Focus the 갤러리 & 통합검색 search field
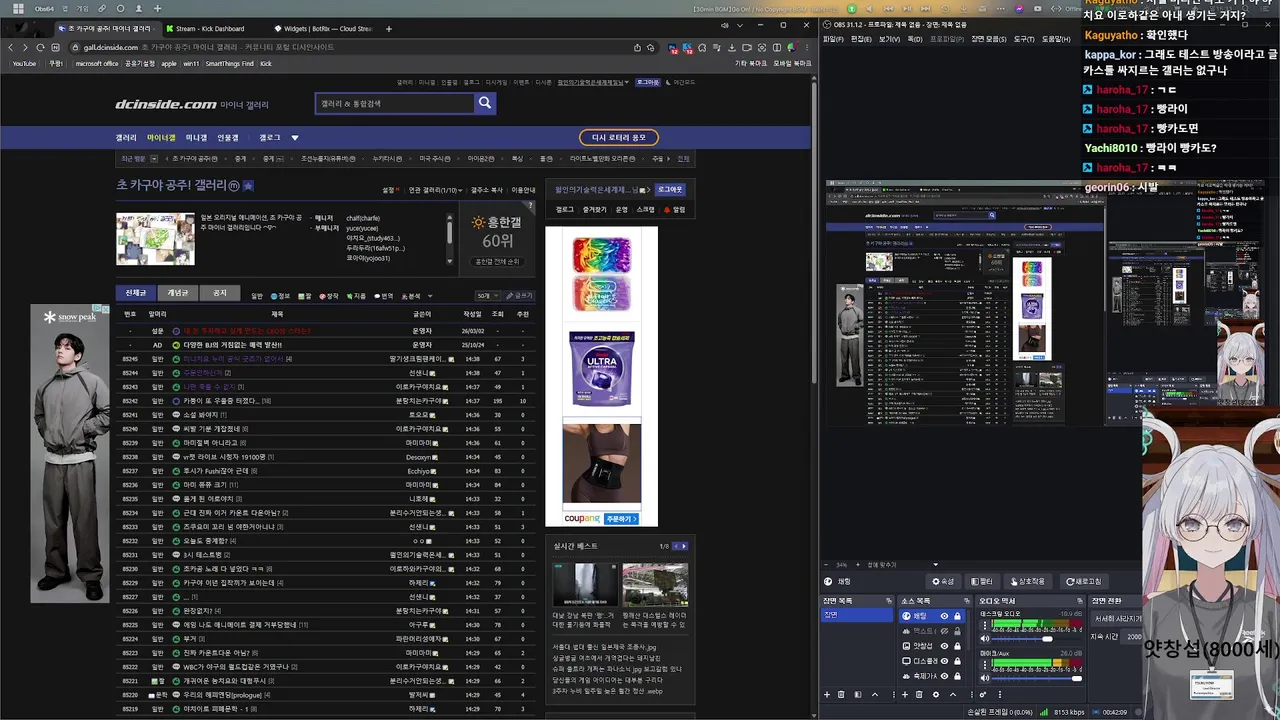Screen dimensions: 1280x720 pyautogui.click(x=394, y=103)
